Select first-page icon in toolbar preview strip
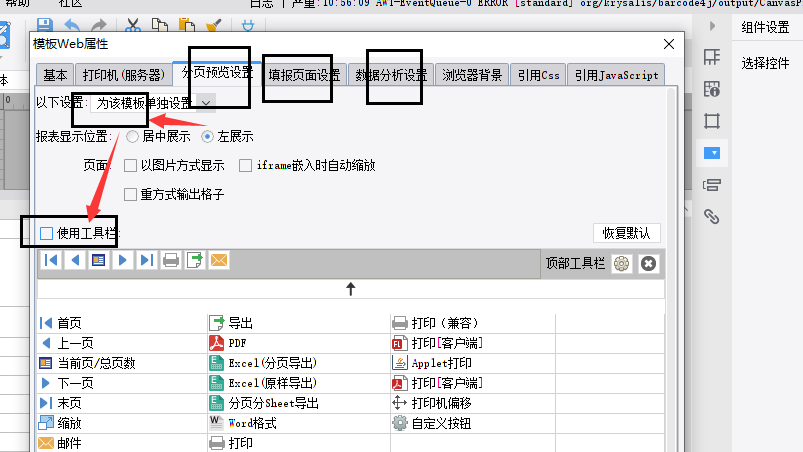Screen dimensions: 803x452 pyautogui.click(x=51, y=261)
